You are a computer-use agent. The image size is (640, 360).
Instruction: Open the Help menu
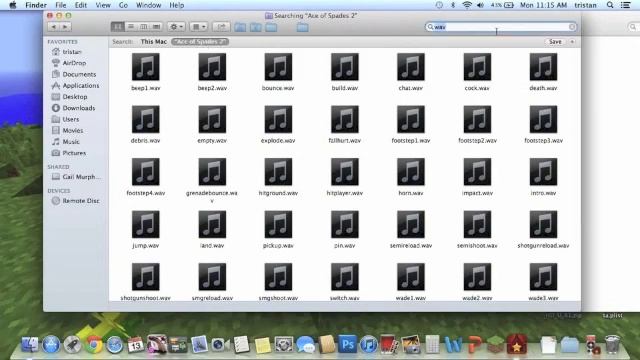[177, 5]
